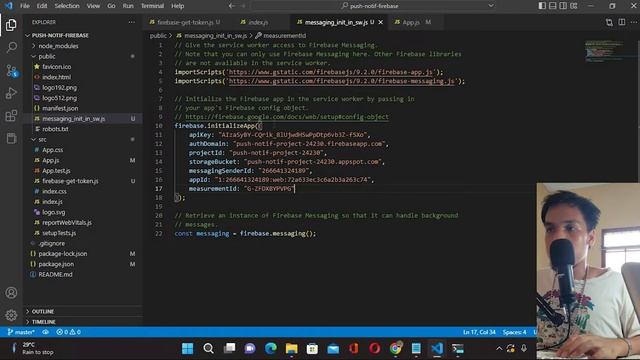This screenshot has height=360, width=640.
Task: Open the Manage gear icon
Action: 11,315
